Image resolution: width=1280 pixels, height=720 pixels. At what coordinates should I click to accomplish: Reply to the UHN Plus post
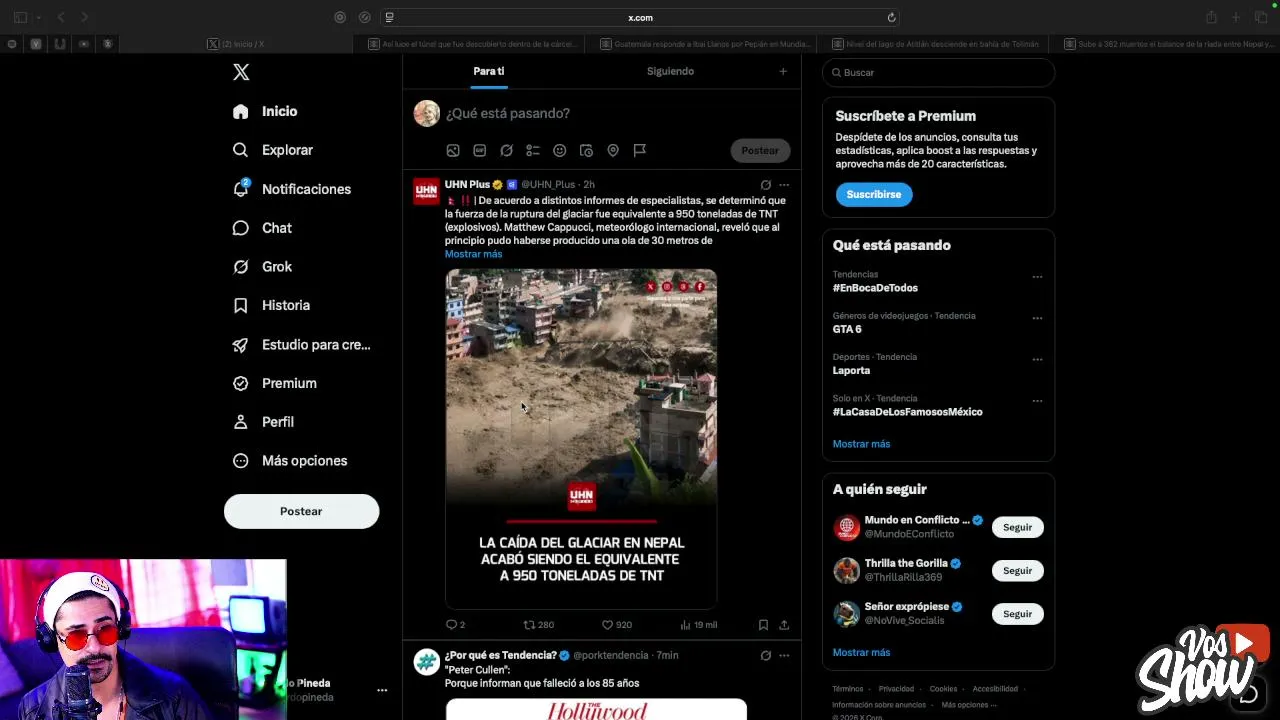455,625
